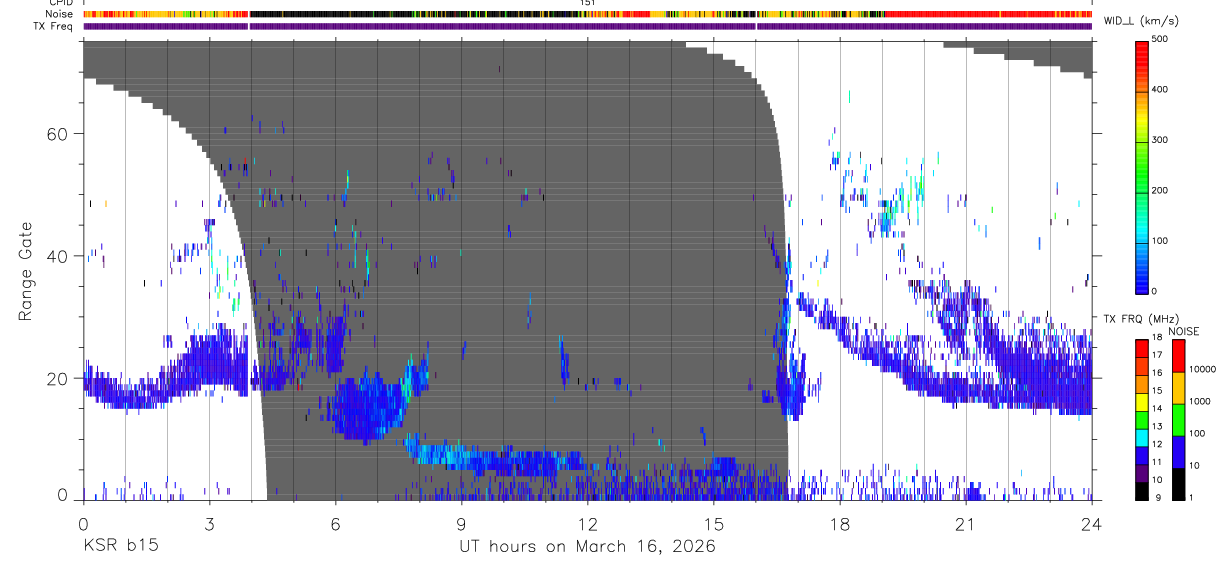
Task: Click the '12' label on TX FRQ scale
Action: (1156, 444)
